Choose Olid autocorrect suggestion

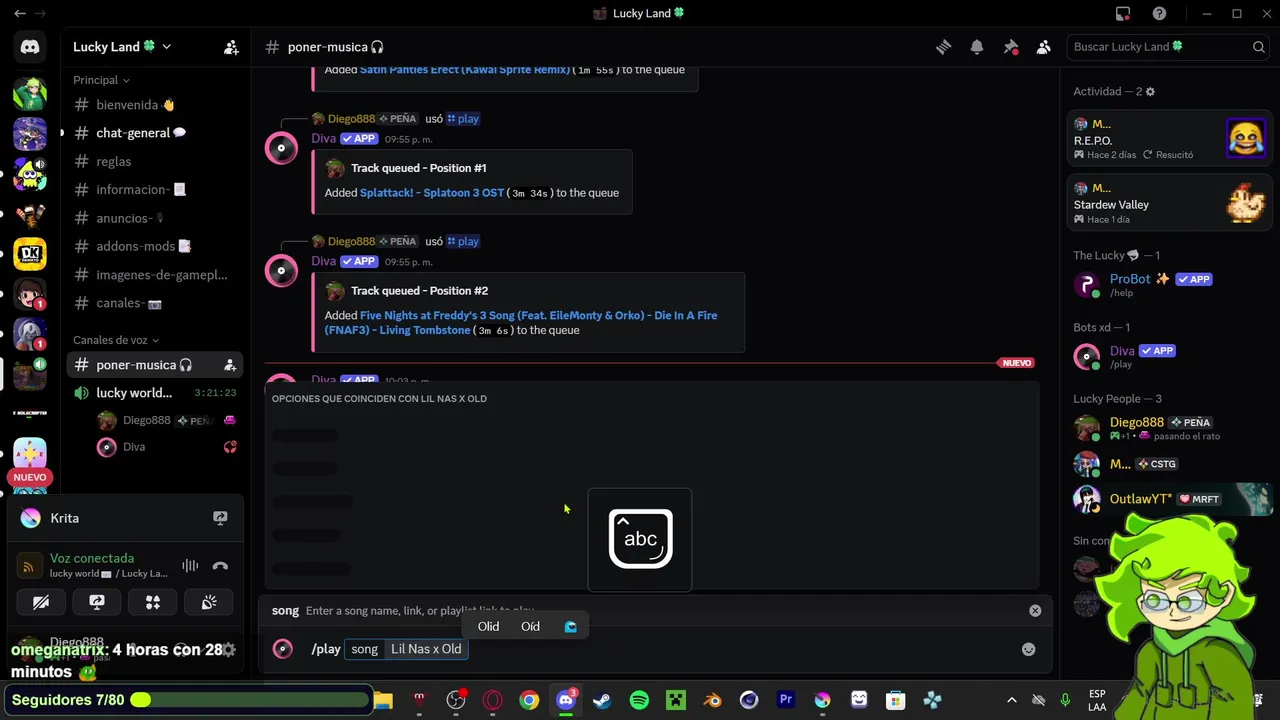coord(488,626)
